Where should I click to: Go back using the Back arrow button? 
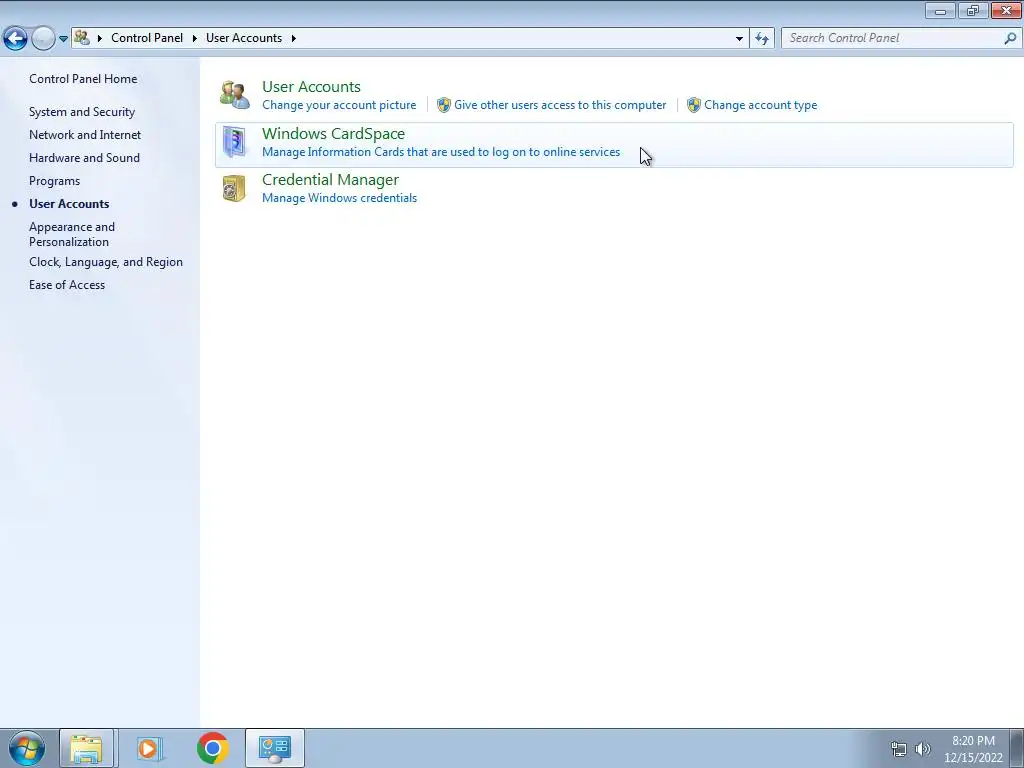click(x=16, y=39)
